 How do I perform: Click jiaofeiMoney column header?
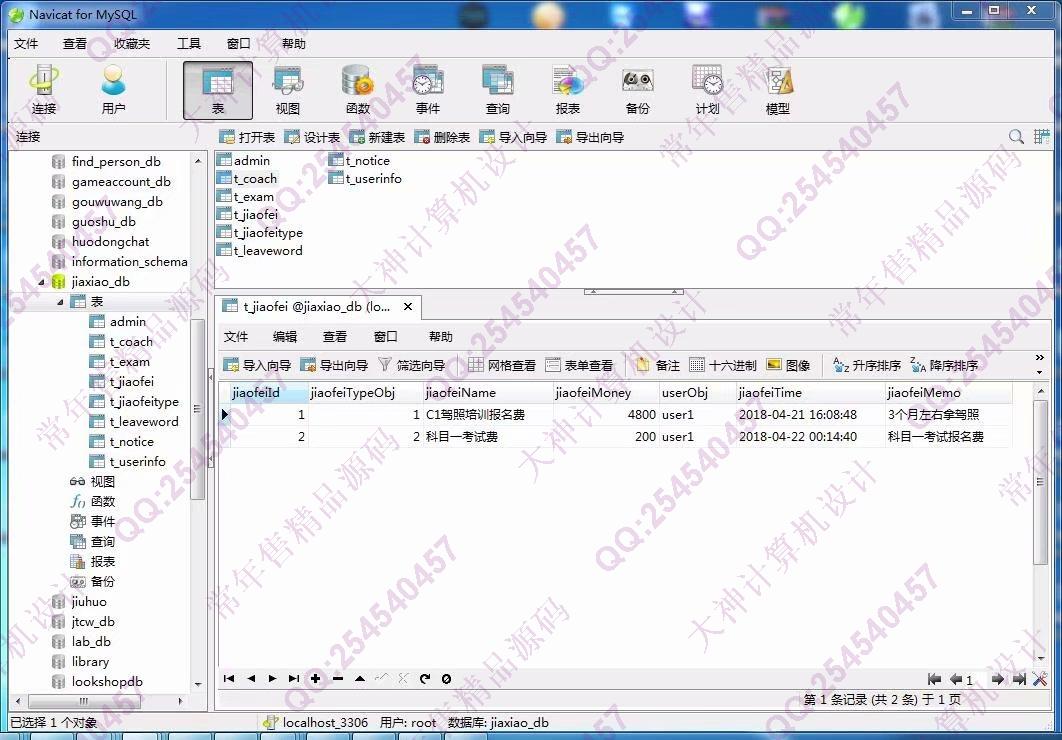(606, 393)
